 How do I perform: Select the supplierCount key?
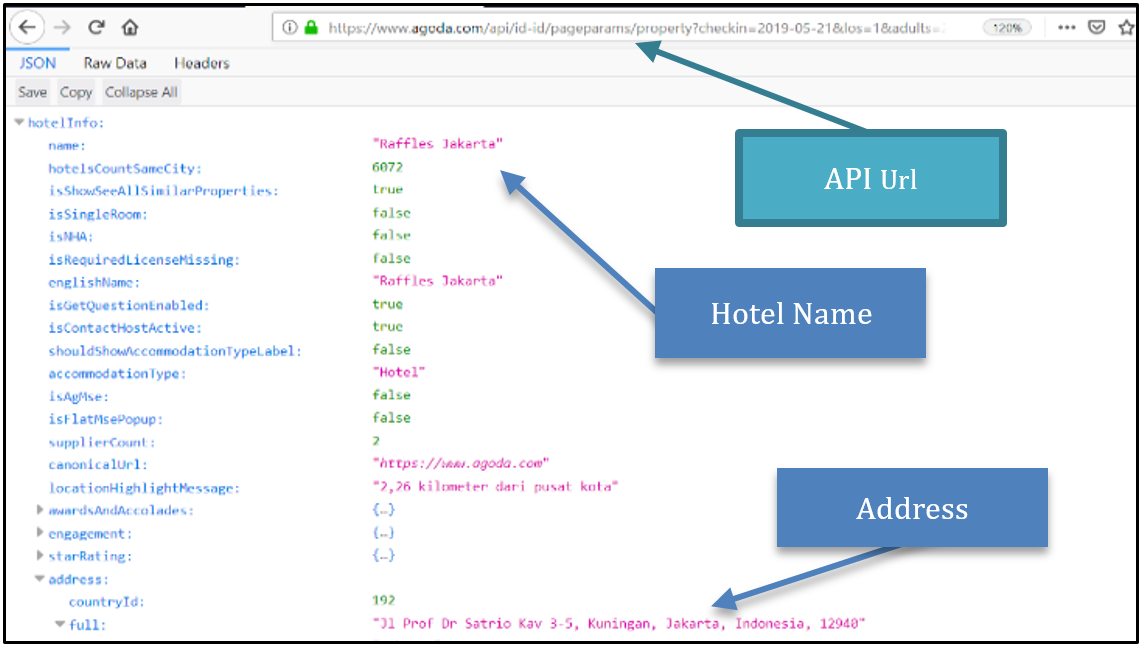pos(102,442)
